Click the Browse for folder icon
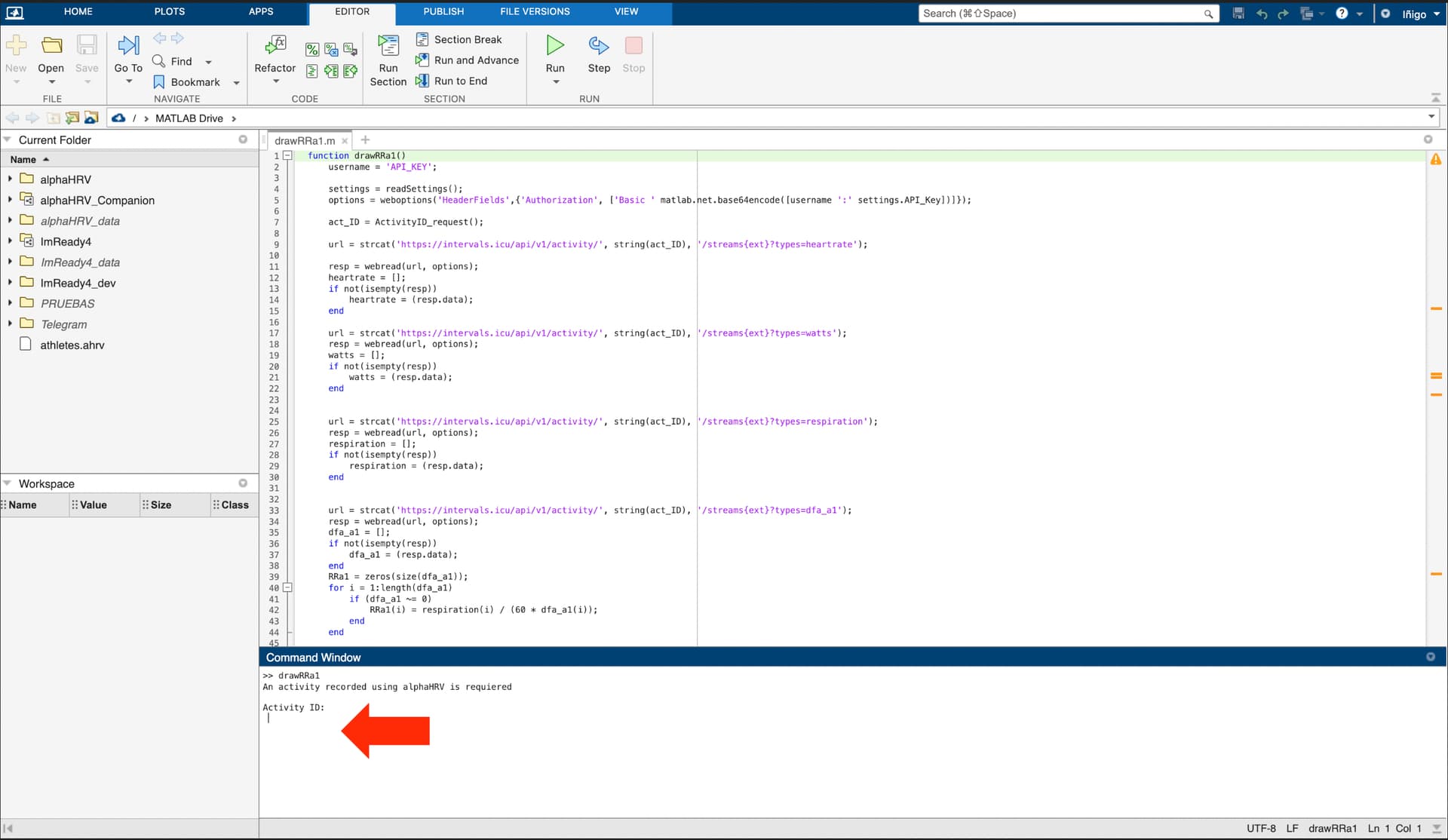 click(x=92, y=118)
